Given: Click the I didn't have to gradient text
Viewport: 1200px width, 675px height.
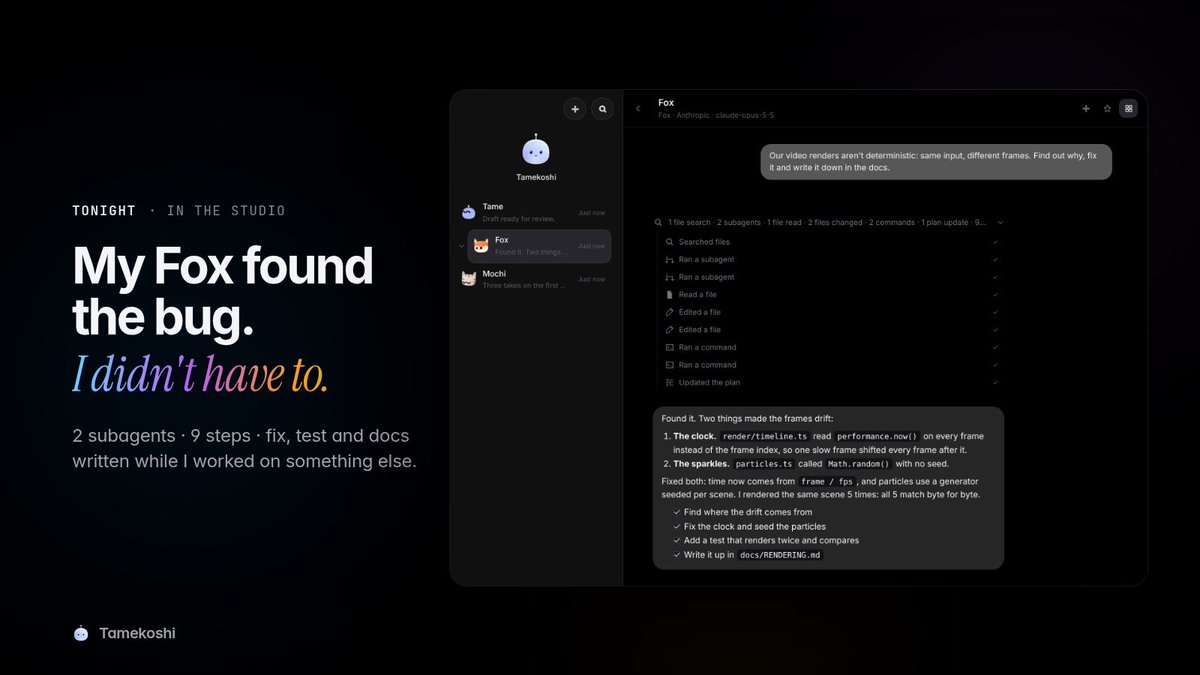Looking at the screenshot, I should click(200, 373).
